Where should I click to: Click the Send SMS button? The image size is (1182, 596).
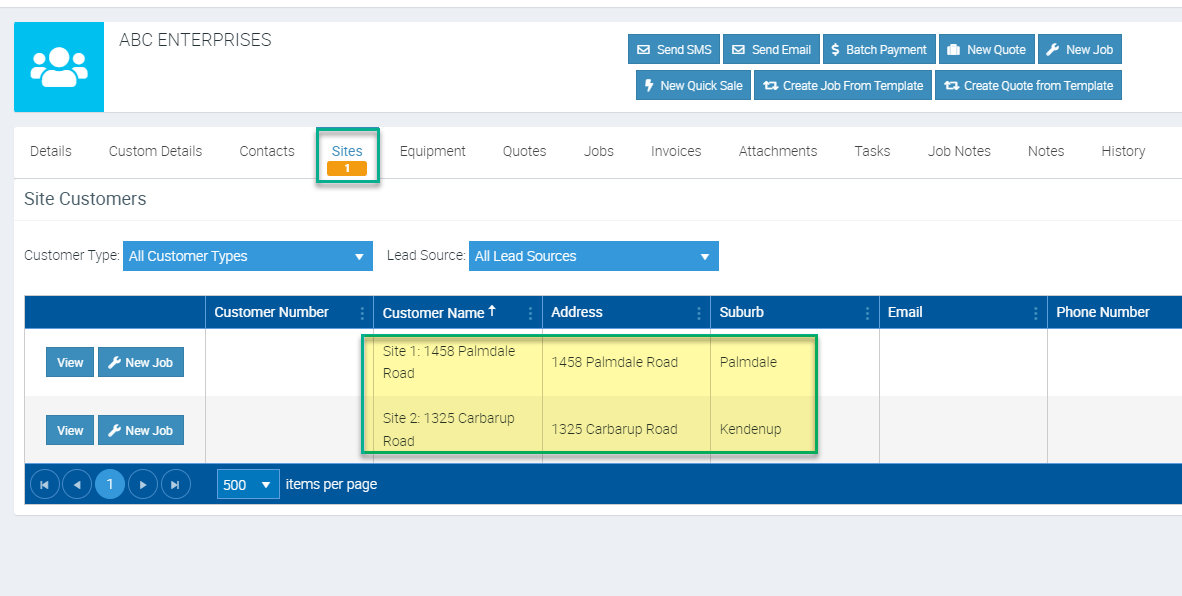tap(674, 49)
